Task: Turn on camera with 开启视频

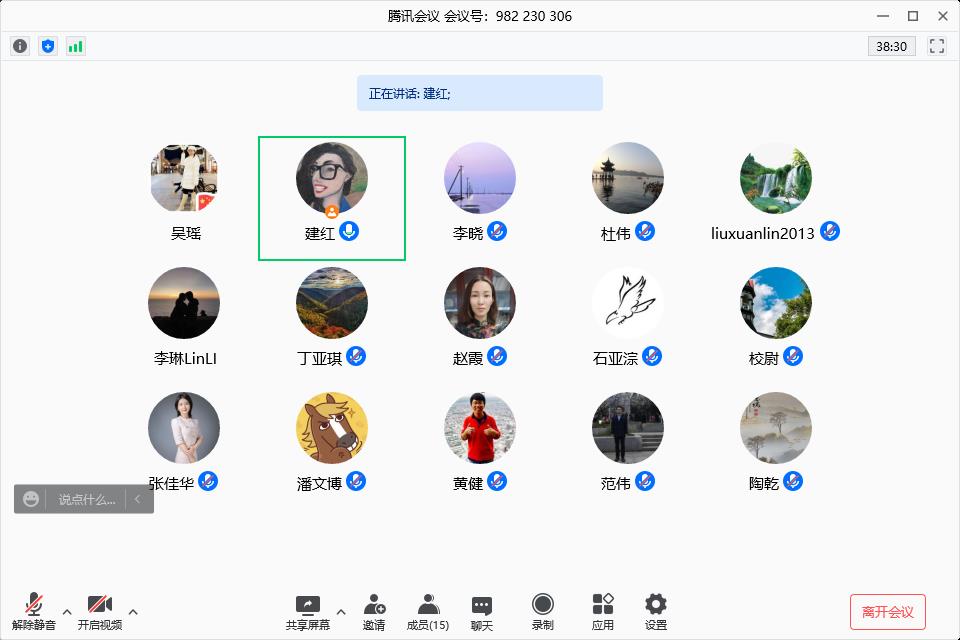Action: click(100, 611)
